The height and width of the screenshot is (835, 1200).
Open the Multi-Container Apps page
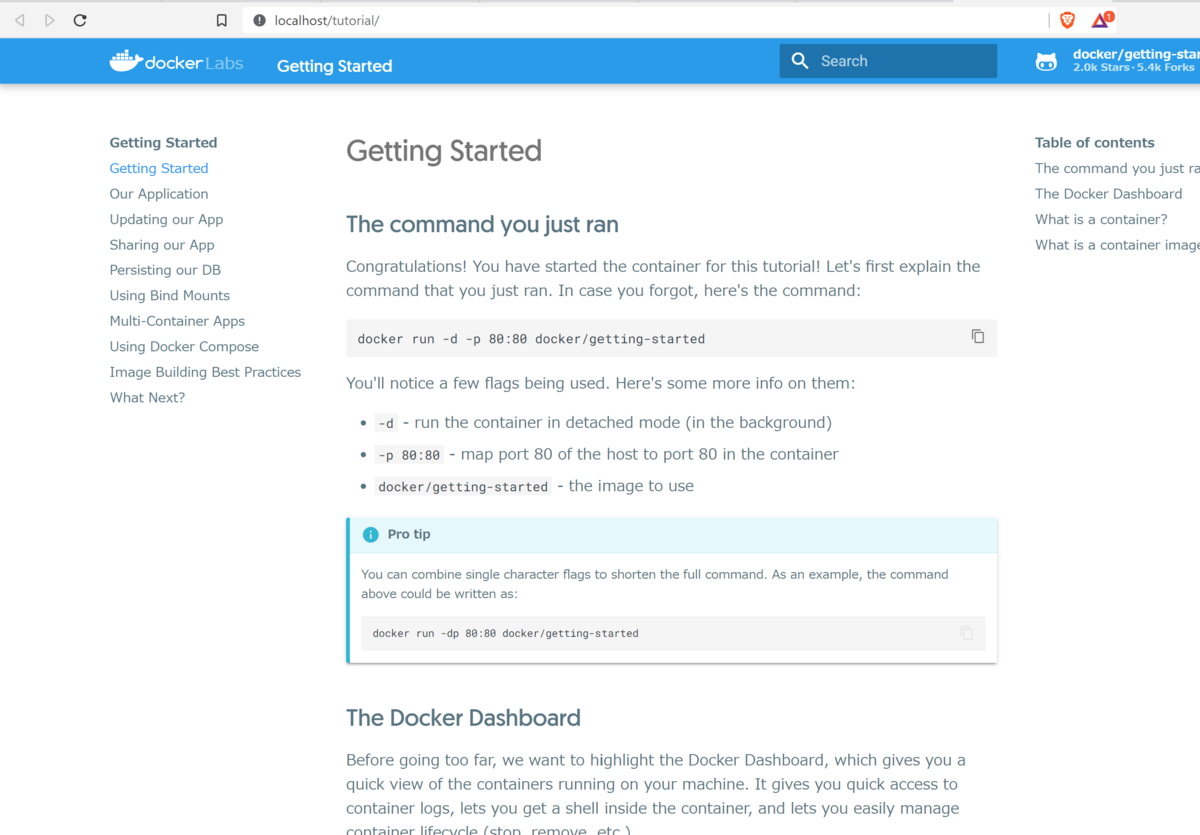pos(177,321)
